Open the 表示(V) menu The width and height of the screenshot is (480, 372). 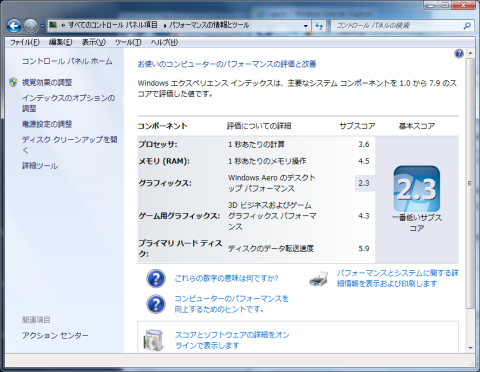(94, 42)
